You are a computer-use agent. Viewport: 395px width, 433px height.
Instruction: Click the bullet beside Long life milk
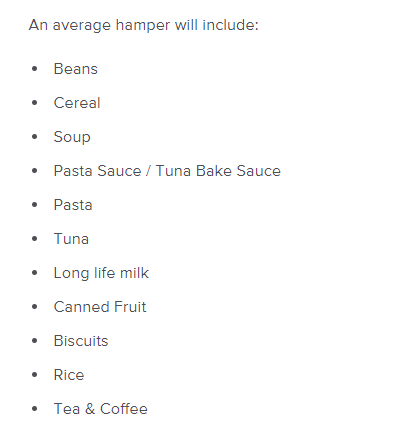click(34, 273)
